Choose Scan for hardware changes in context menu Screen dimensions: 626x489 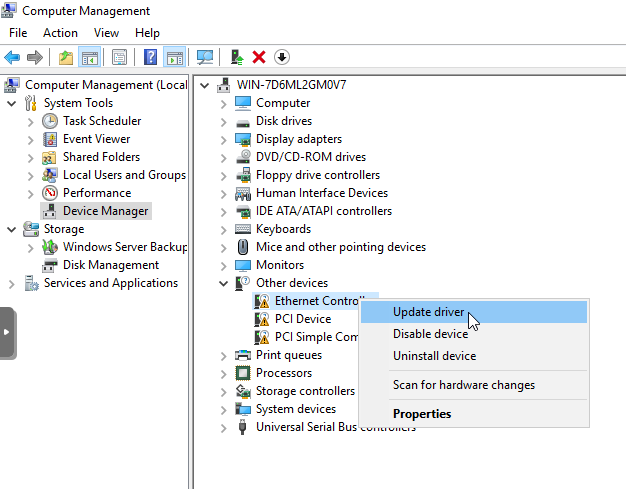pyautogui.click(x=474, y=385)
